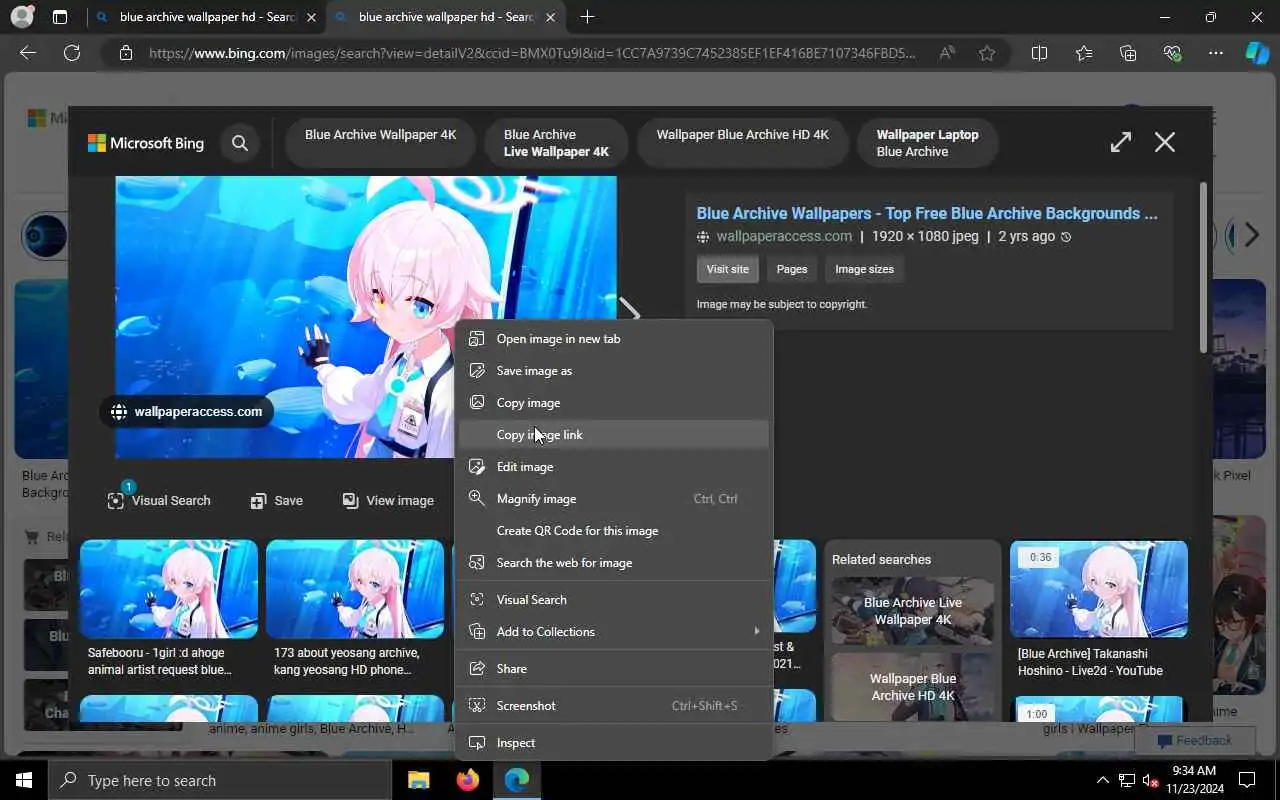The image size is (1280, 800).
Task: Select Wallpaper Laptop Blue Archive chip
Action: pyautogui.click(x=927, y=143)
